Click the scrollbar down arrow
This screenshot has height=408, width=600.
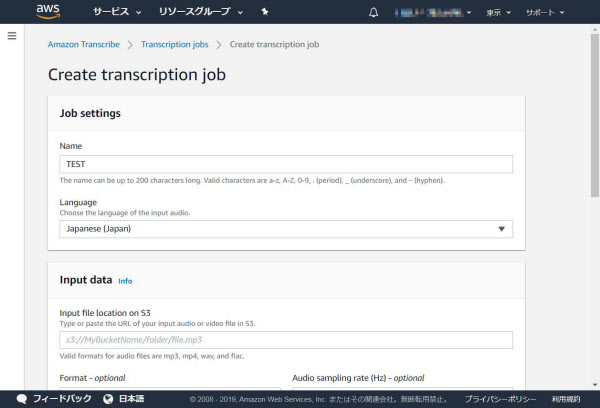click(595, 385)
